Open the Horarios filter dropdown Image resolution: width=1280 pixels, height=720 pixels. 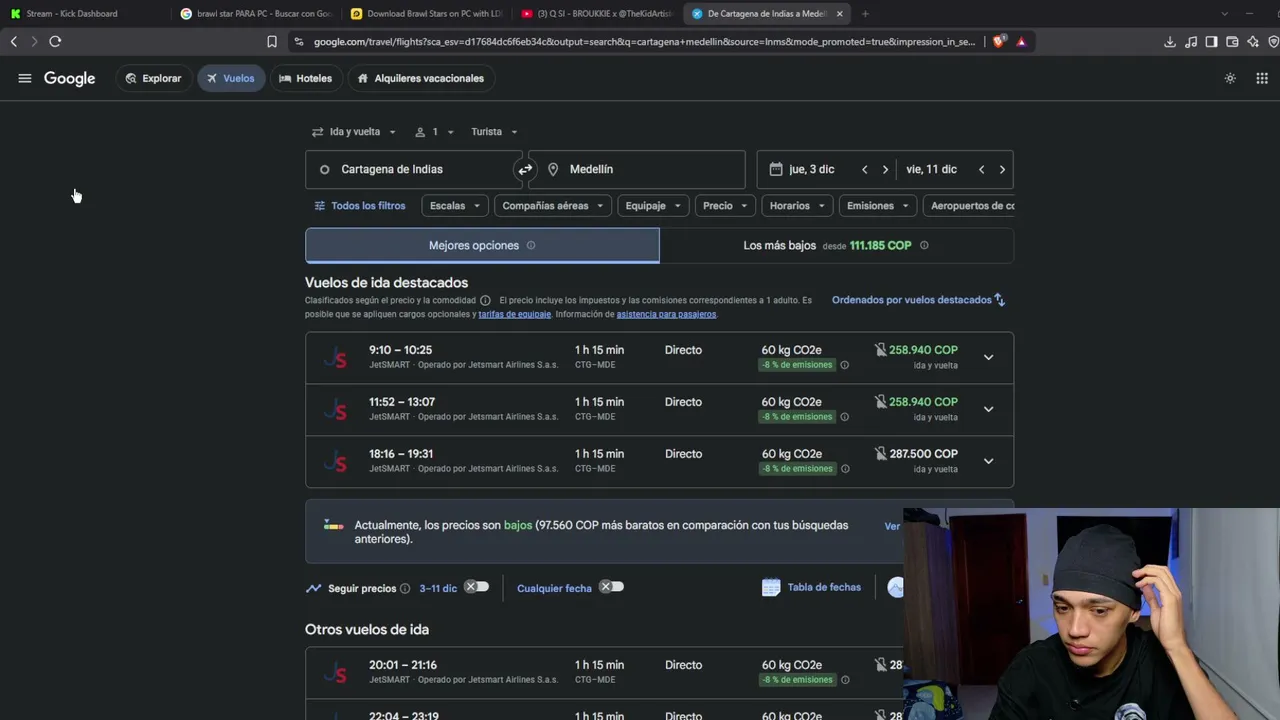pyautogui.click(x=797, y=206)
